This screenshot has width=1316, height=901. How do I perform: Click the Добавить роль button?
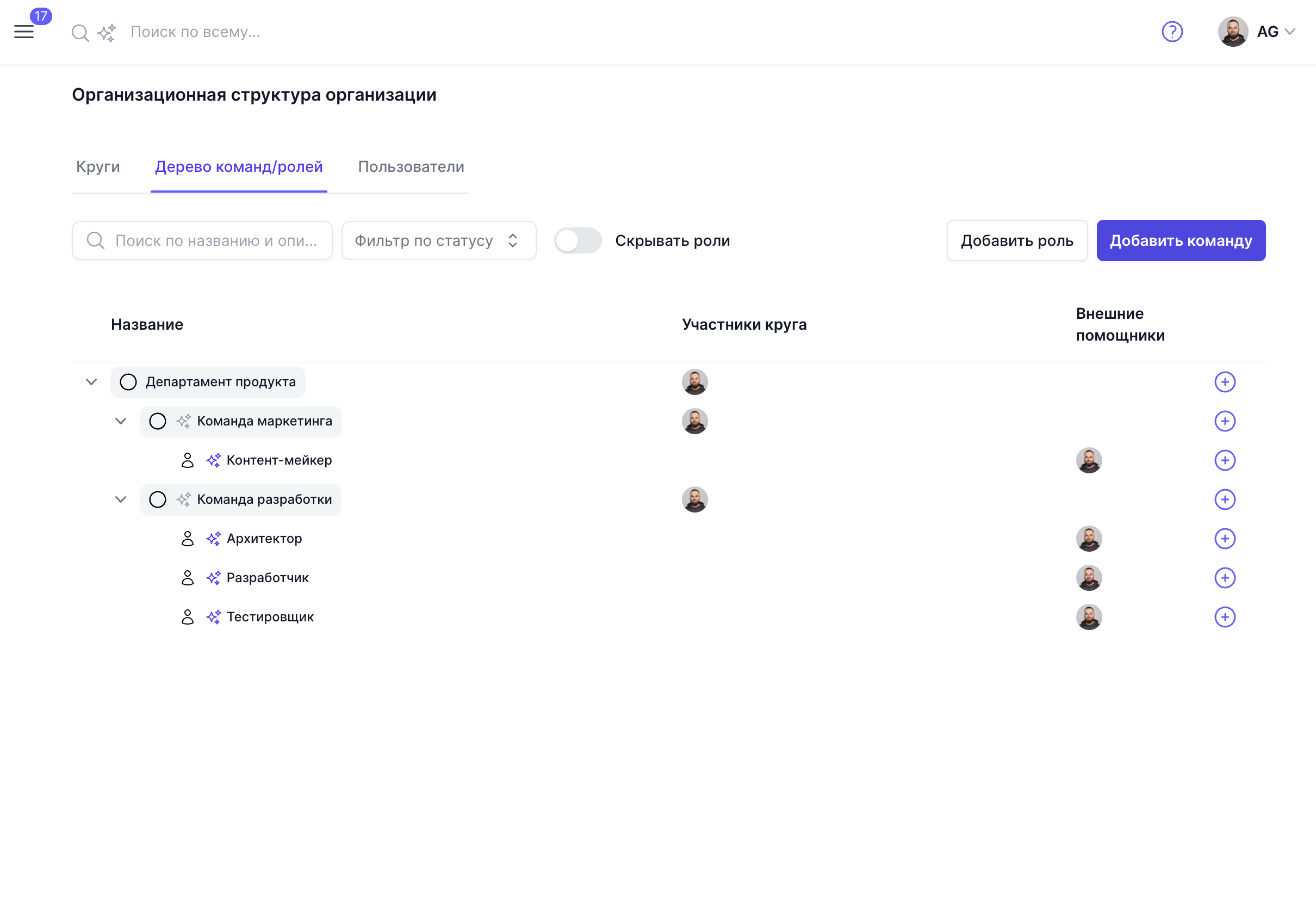pos(1016,240)
